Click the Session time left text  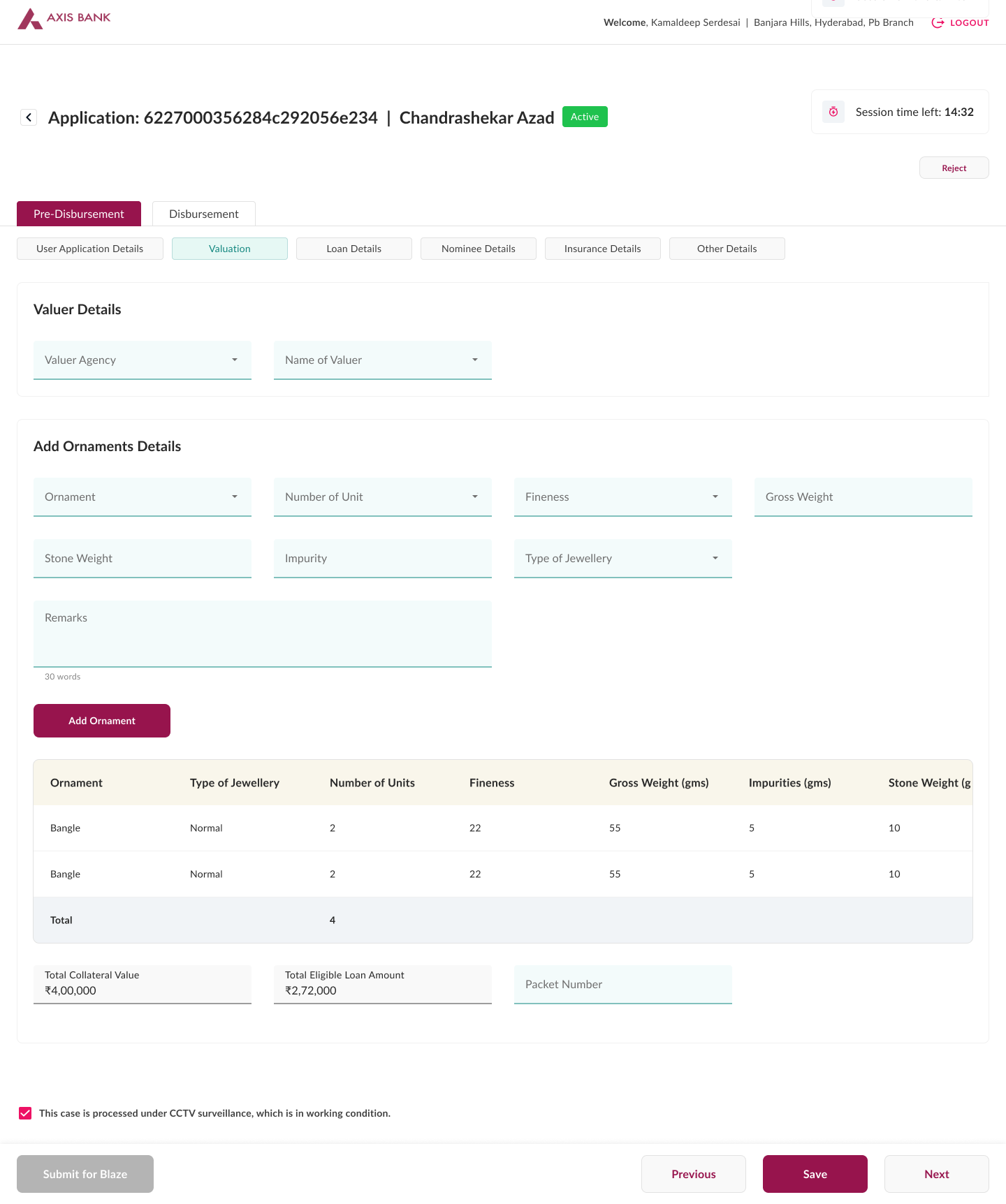tap(914, 112)
